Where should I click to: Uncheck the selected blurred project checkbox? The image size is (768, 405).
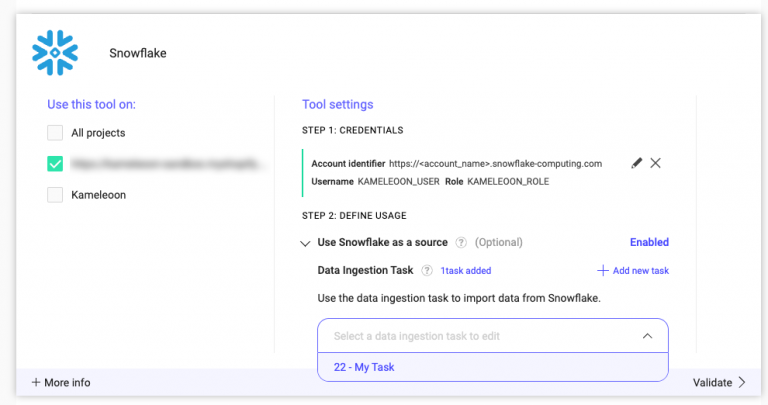[x=55, y=163]
